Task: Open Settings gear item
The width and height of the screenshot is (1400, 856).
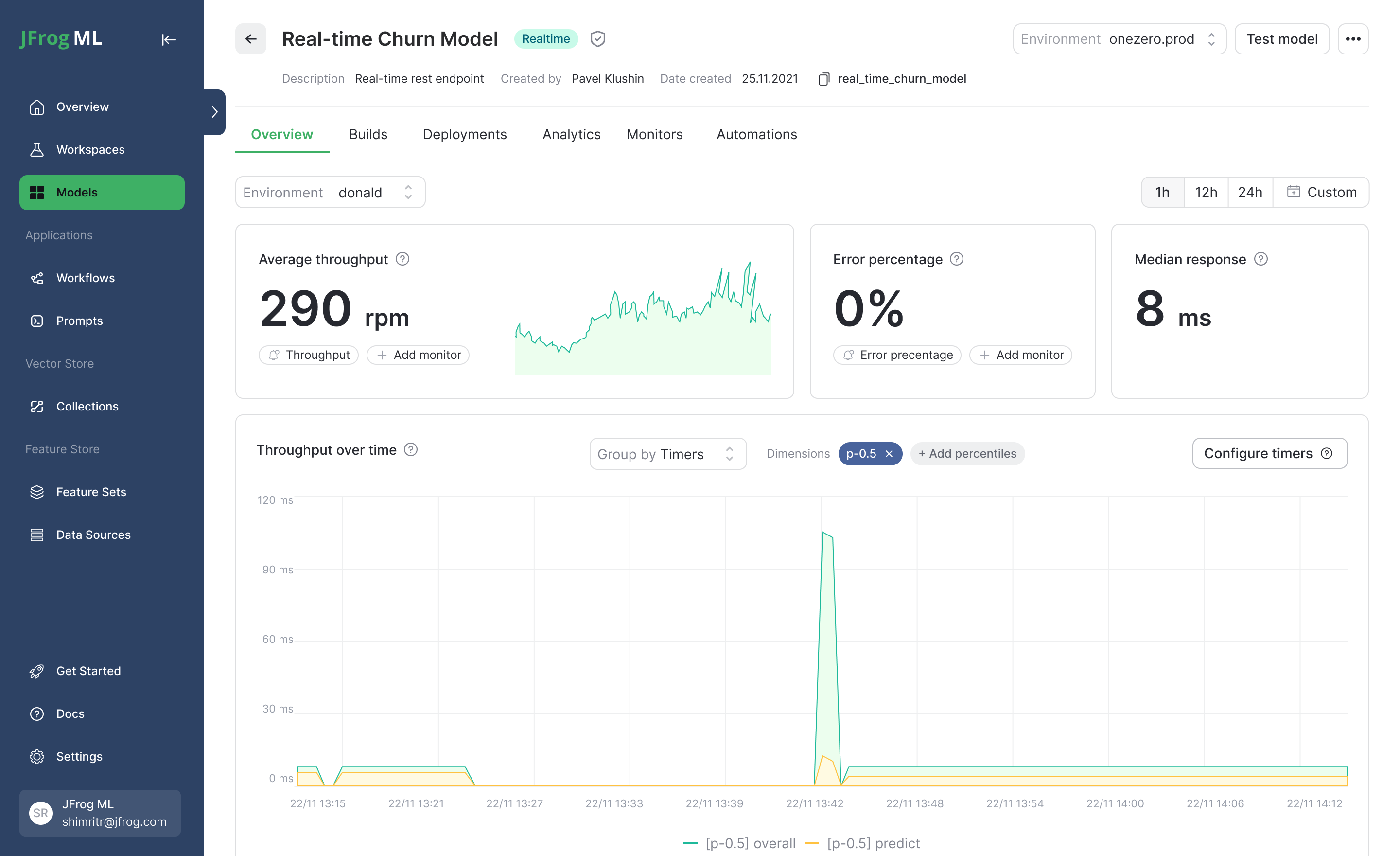Action: tap(102, 756)
